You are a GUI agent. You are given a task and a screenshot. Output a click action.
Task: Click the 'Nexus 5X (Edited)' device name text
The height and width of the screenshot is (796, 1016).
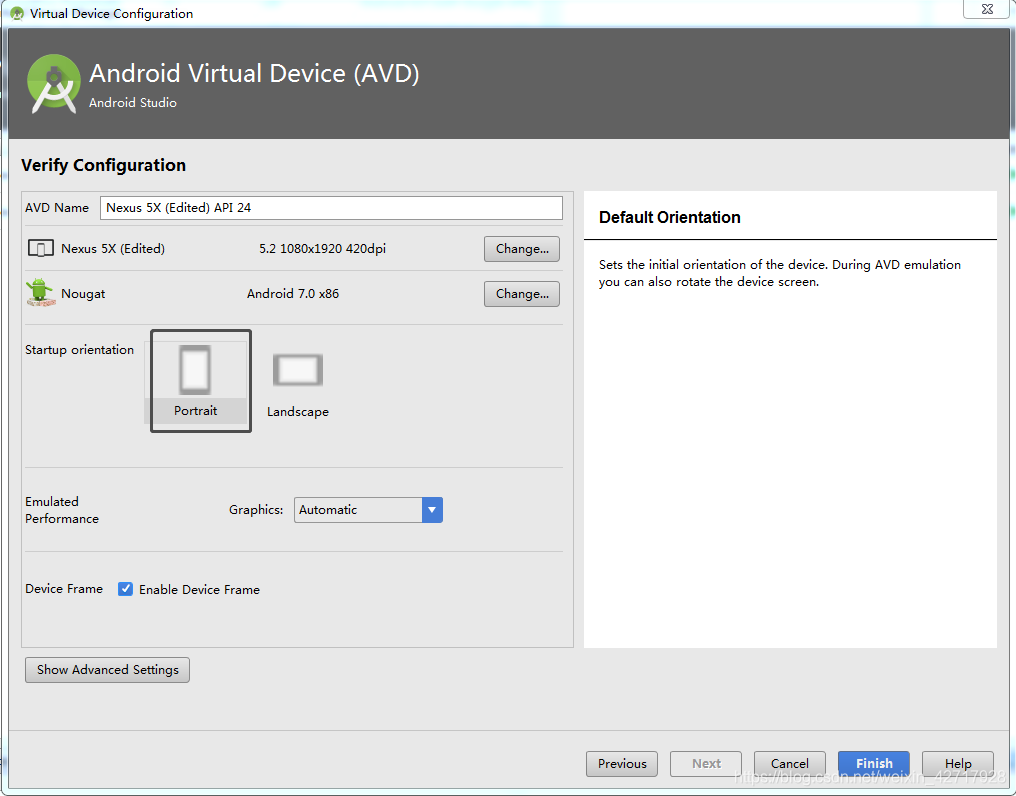coord(113,248)
